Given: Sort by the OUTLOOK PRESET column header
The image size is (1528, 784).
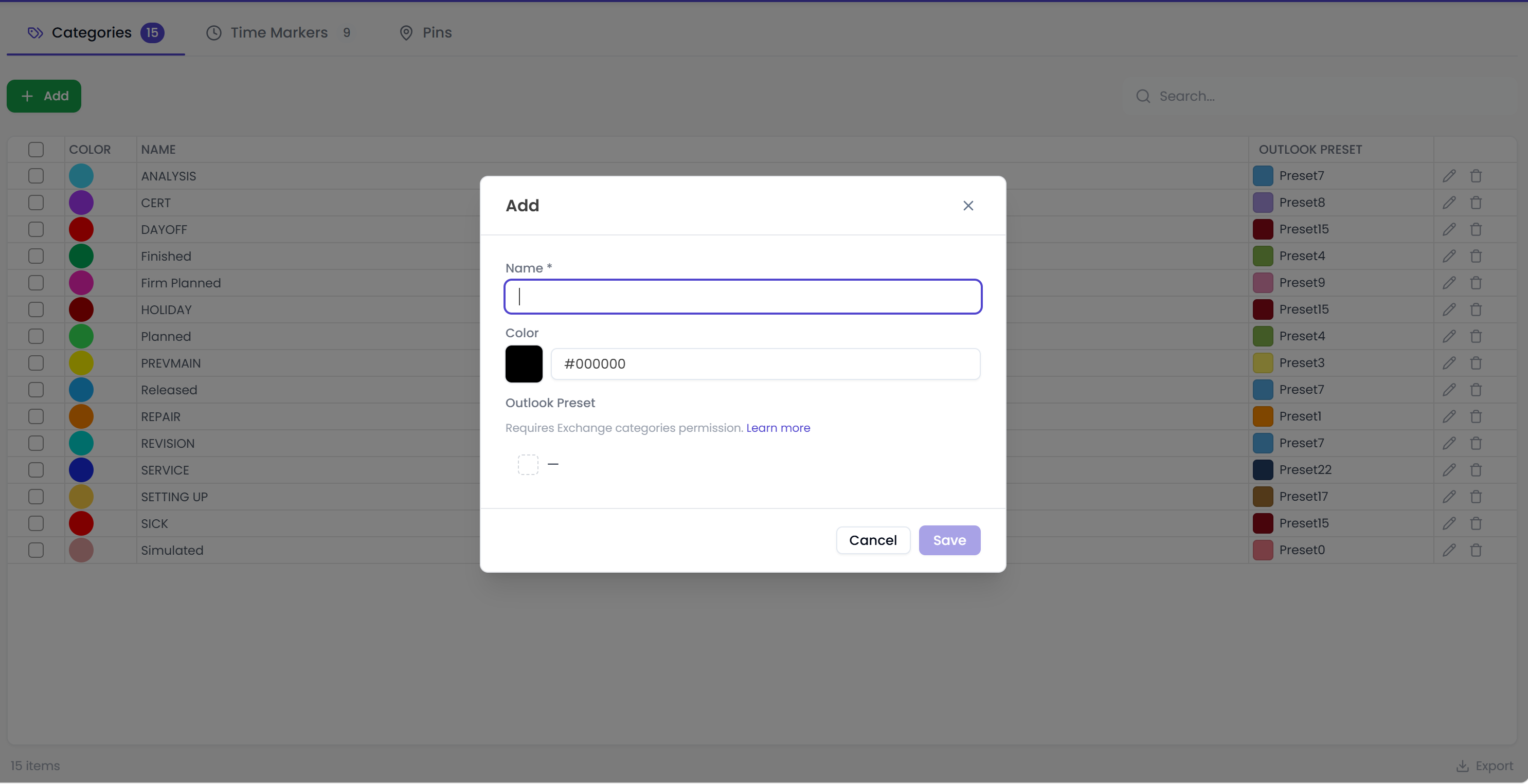Looking at the screenshot, I should pos(1310,150).
